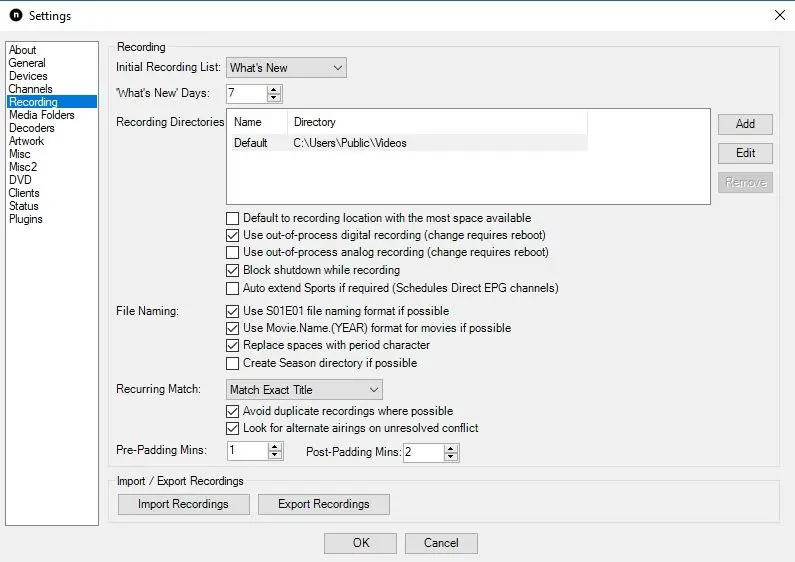Decrease 'What's New' Days with down arrow
Viewport: 795px width, 562px height.
pos(274,97)
